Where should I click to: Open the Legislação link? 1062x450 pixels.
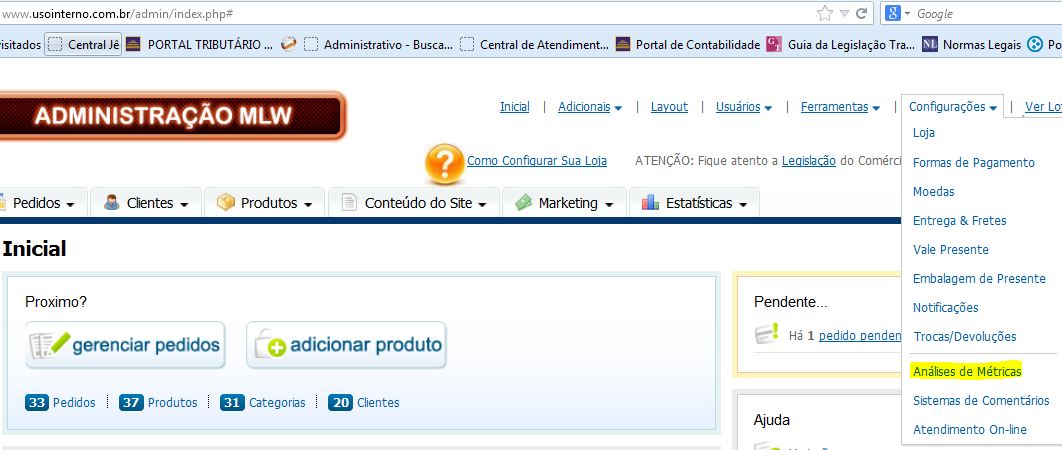click(x=809, y=161)
